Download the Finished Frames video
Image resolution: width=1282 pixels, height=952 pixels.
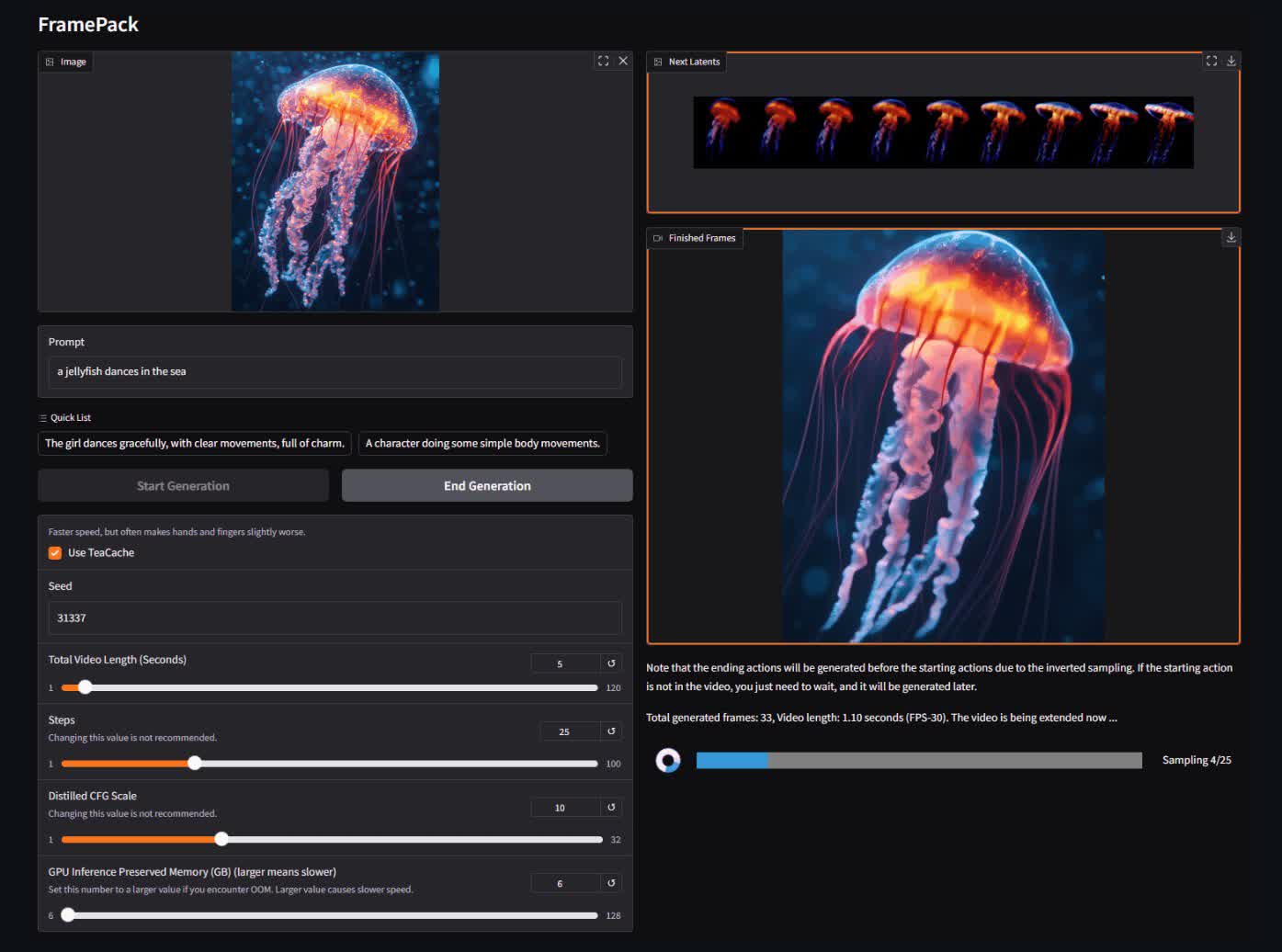[x=1231, y=237]
